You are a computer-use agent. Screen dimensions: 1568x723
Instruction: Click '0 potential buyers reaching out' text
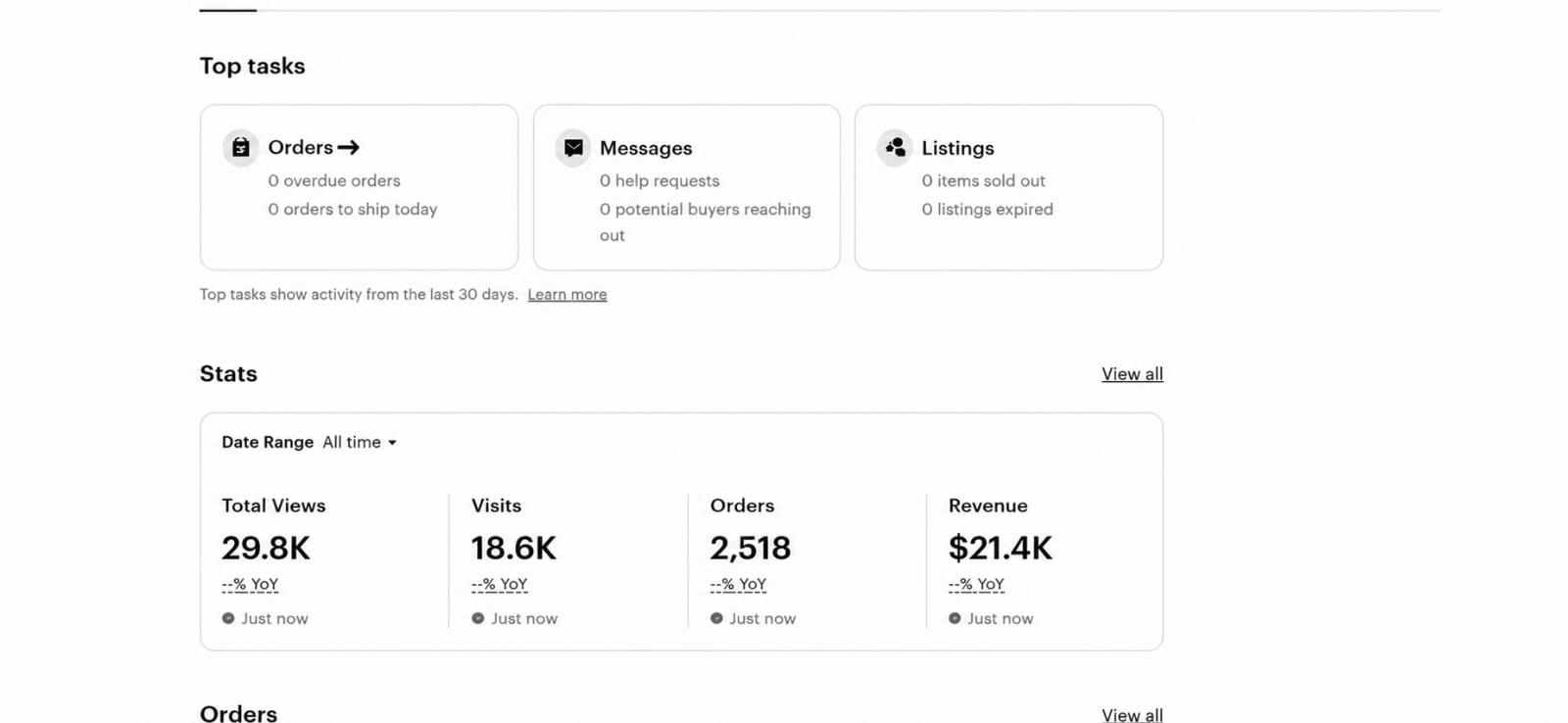(x=706, y=222)
